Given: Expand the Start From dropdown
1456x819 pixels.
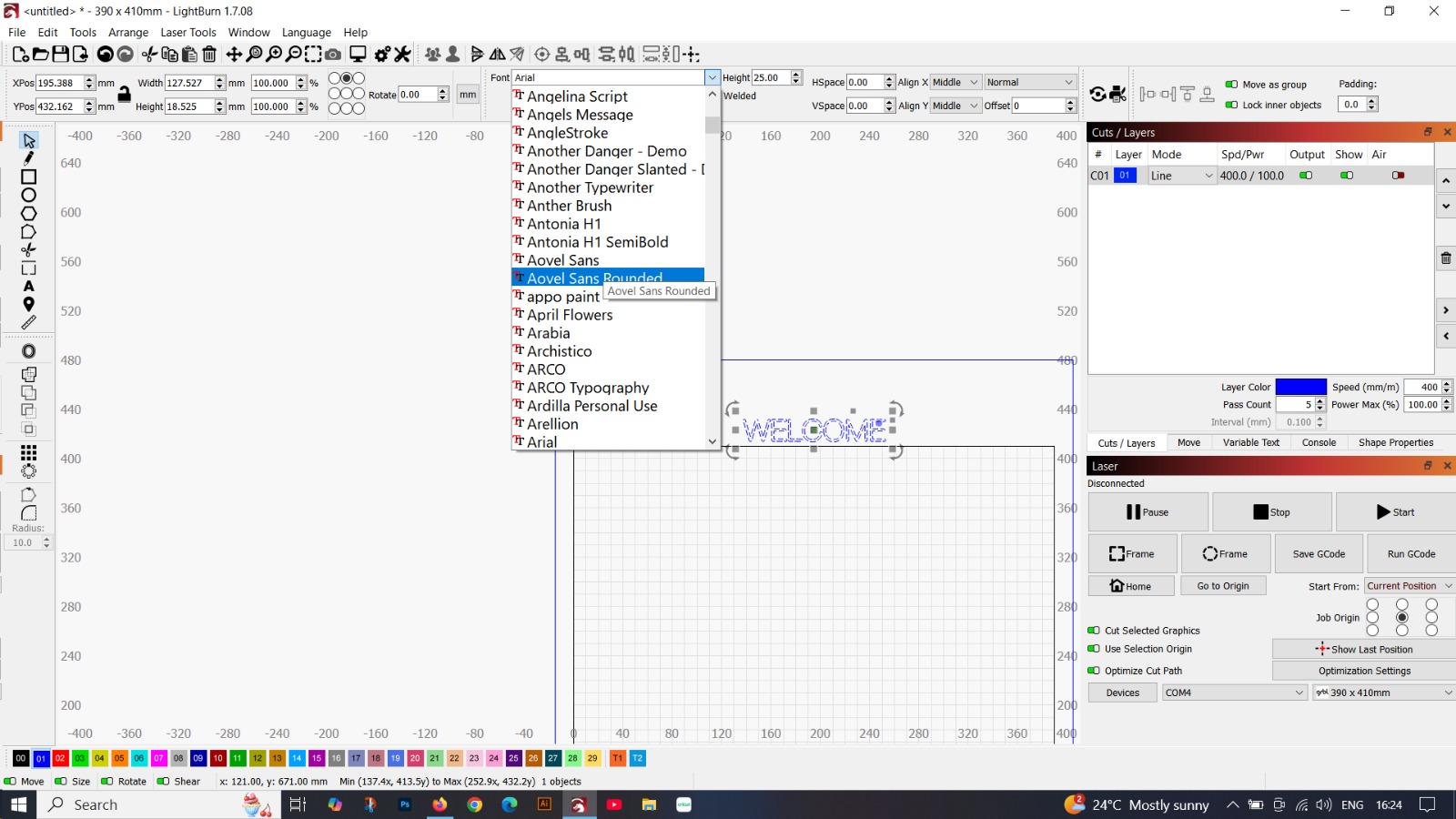Looking at the screenshot, I should click(1408, 586).
